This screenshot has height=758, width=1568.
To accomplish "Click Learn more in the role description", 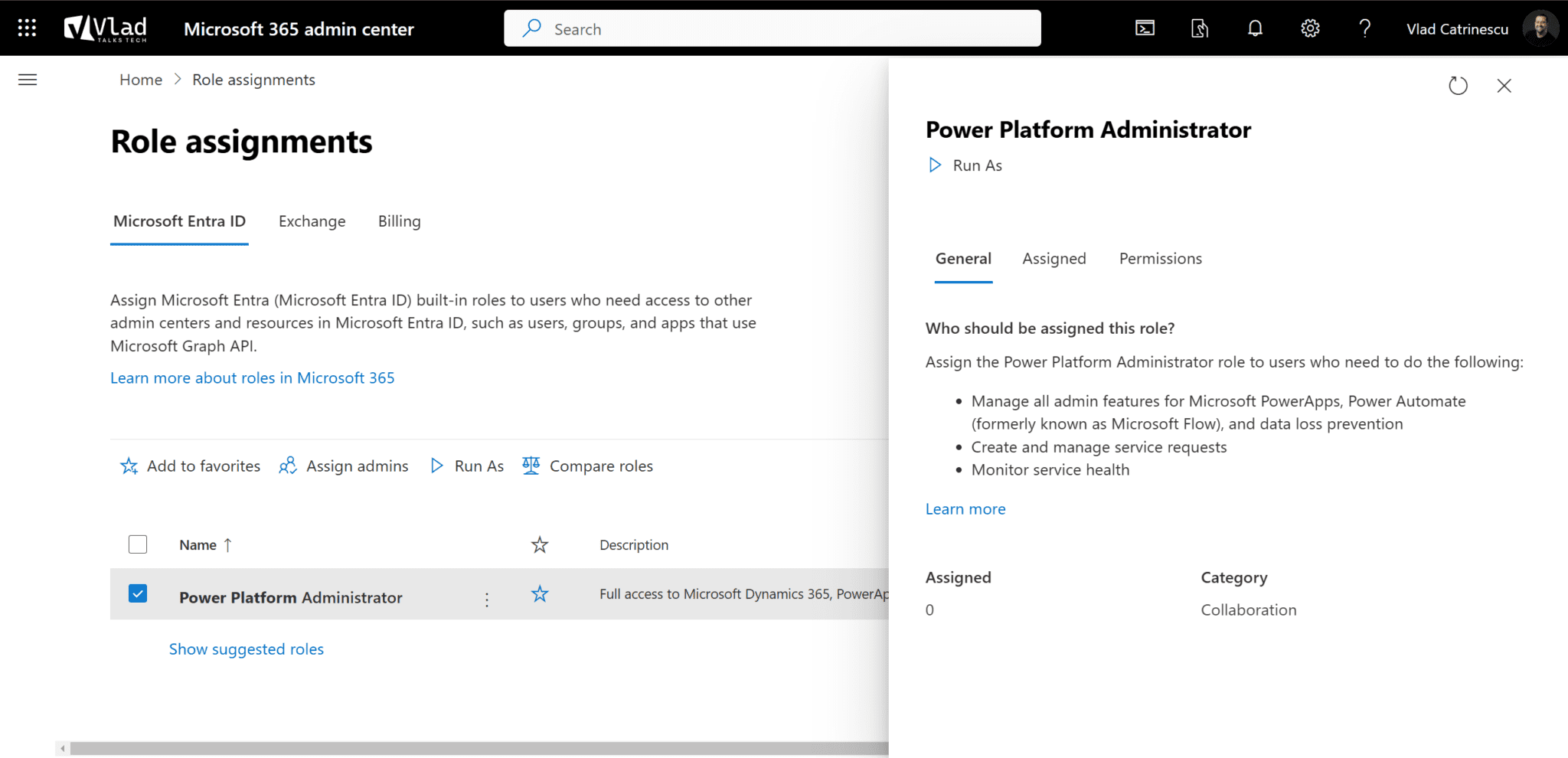I will [965, 508].
